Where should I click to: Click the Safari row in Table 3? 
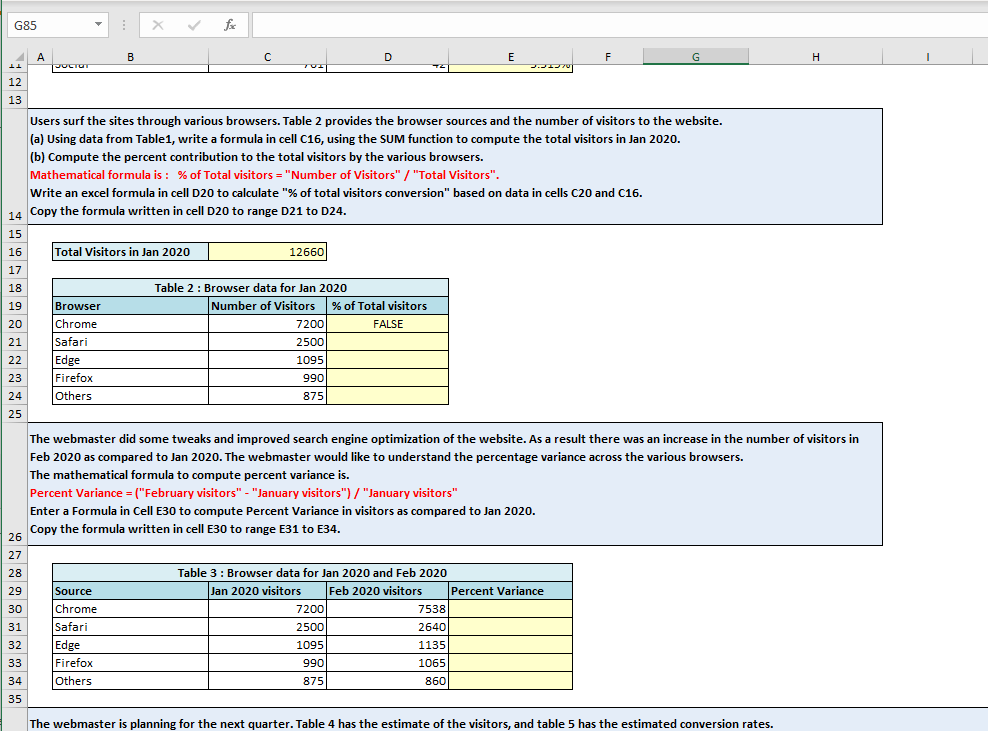130,627
